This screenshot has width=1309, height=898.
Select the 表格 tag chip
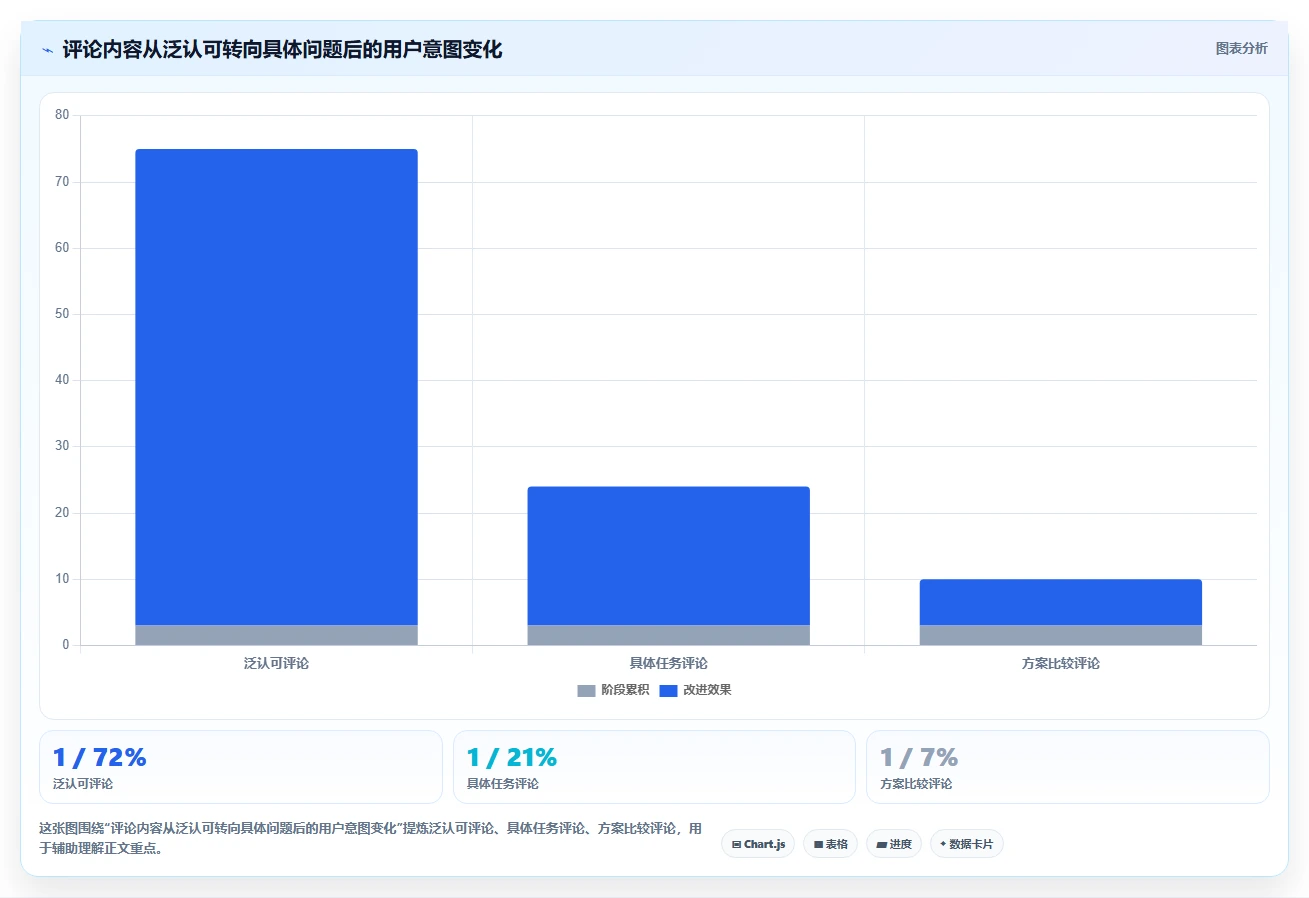pos(830,844)
